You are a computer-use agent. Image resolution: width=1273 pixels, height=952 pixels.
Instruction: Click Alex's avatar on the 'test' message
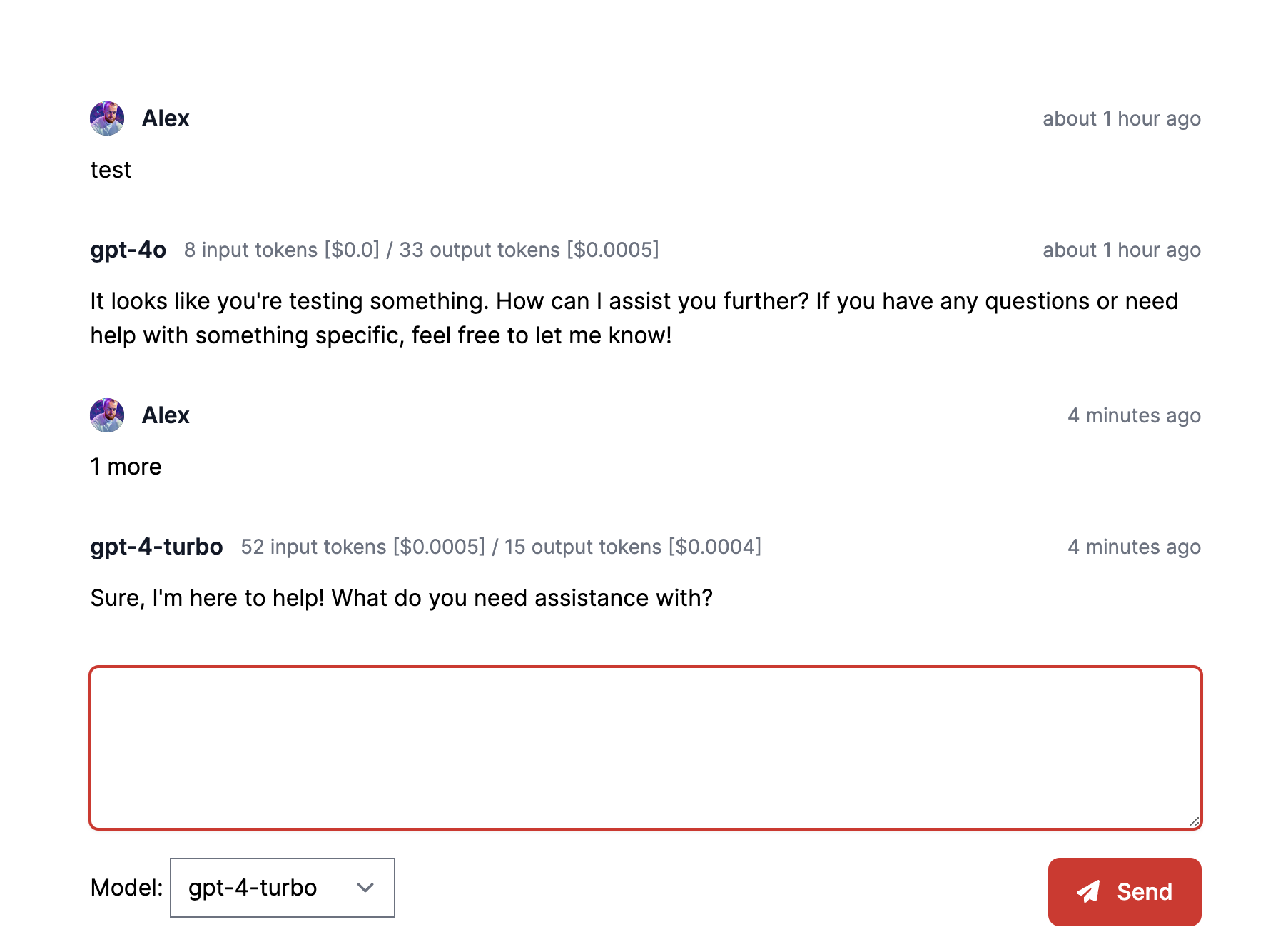coord(107,118)
